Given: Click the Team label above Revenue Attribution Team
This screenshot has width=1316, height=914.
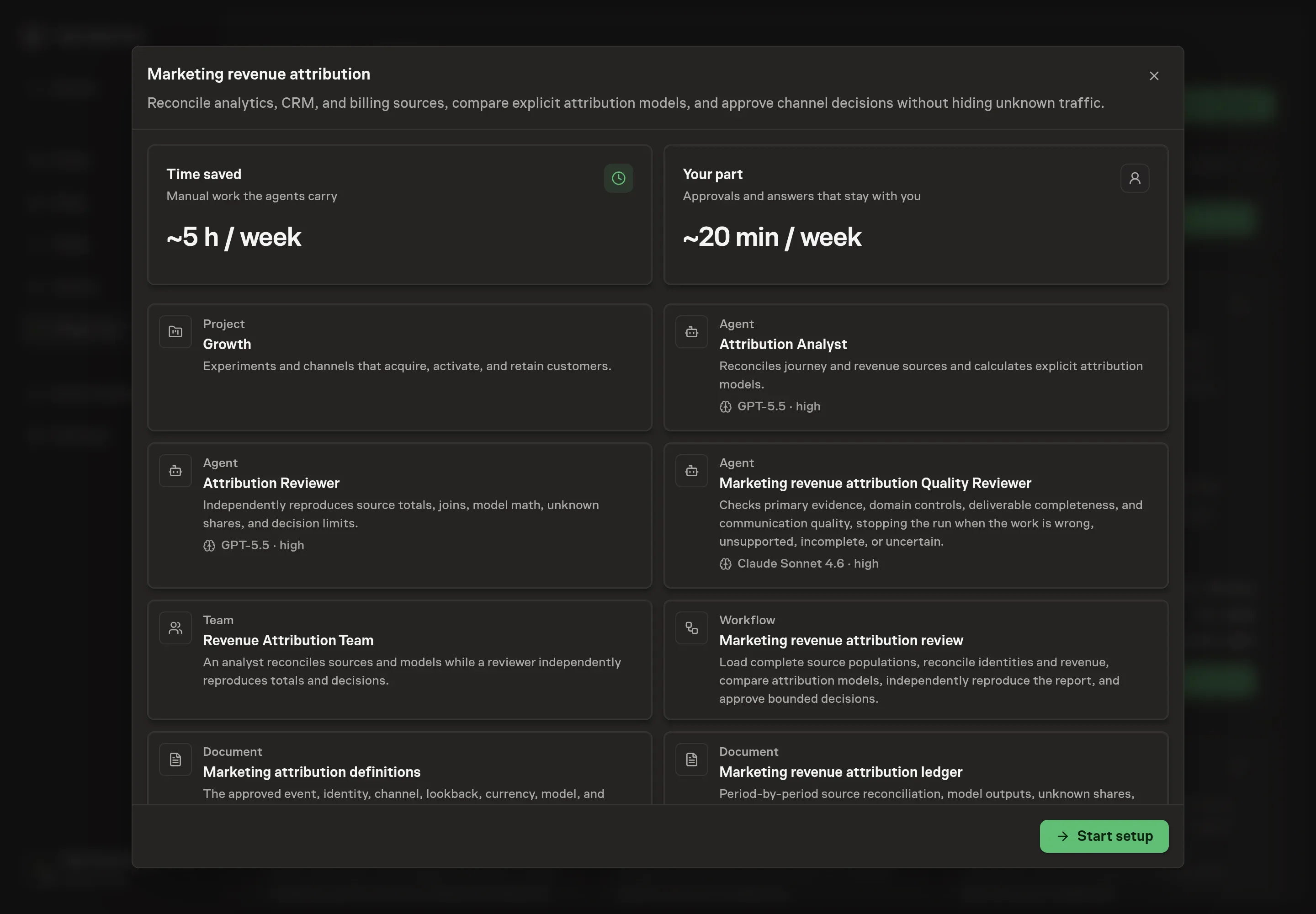Looking at the screenshot, I should [x=218, y=620].
